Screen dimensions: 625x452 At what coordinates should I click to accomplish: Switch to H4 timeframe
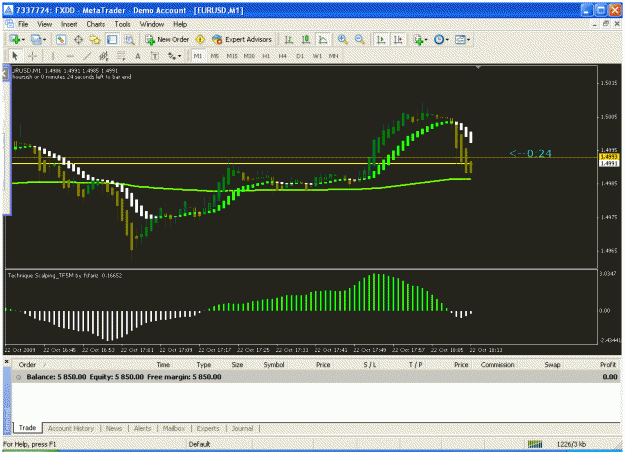(283, 56)
